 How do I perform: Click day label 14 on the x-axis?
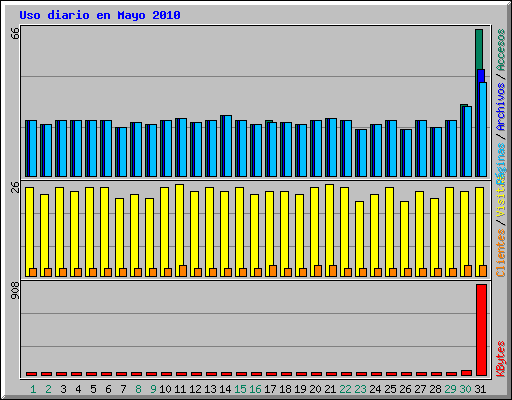[x=225, y=389]
